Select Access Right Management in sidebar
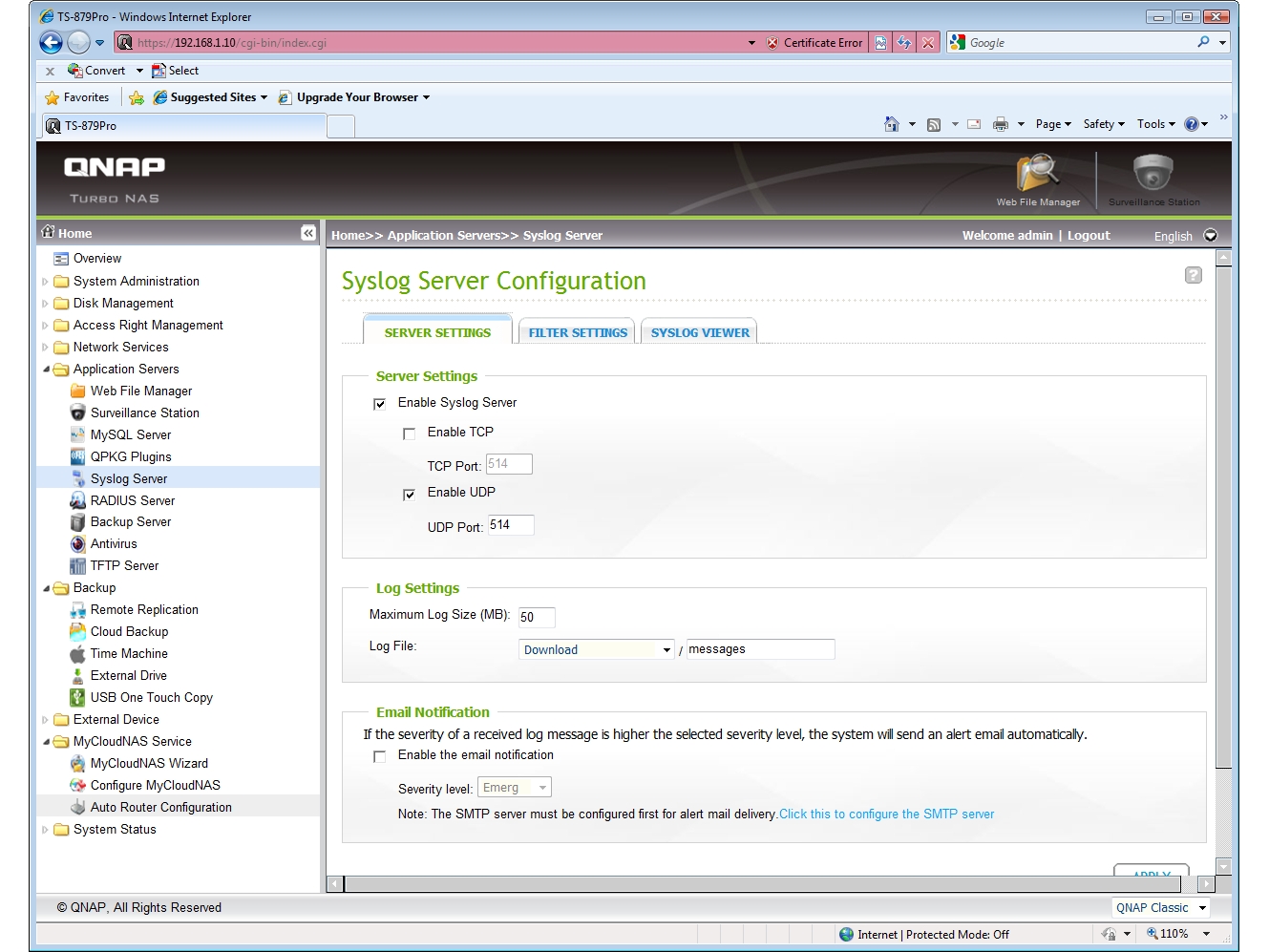 pyautogui.click(x=148, y=326)
